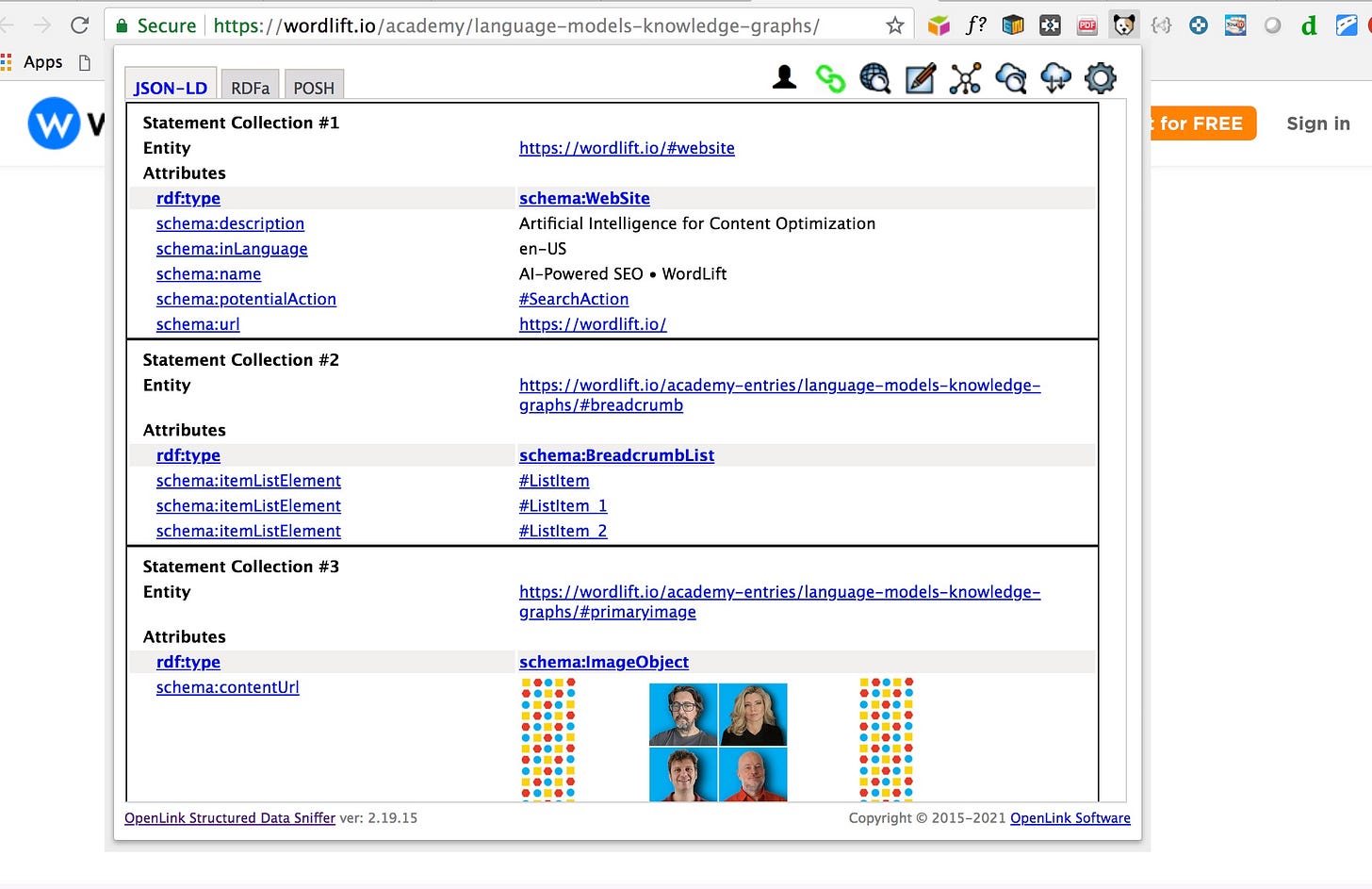Follow the schema:ImageObject link

point(604,662)
